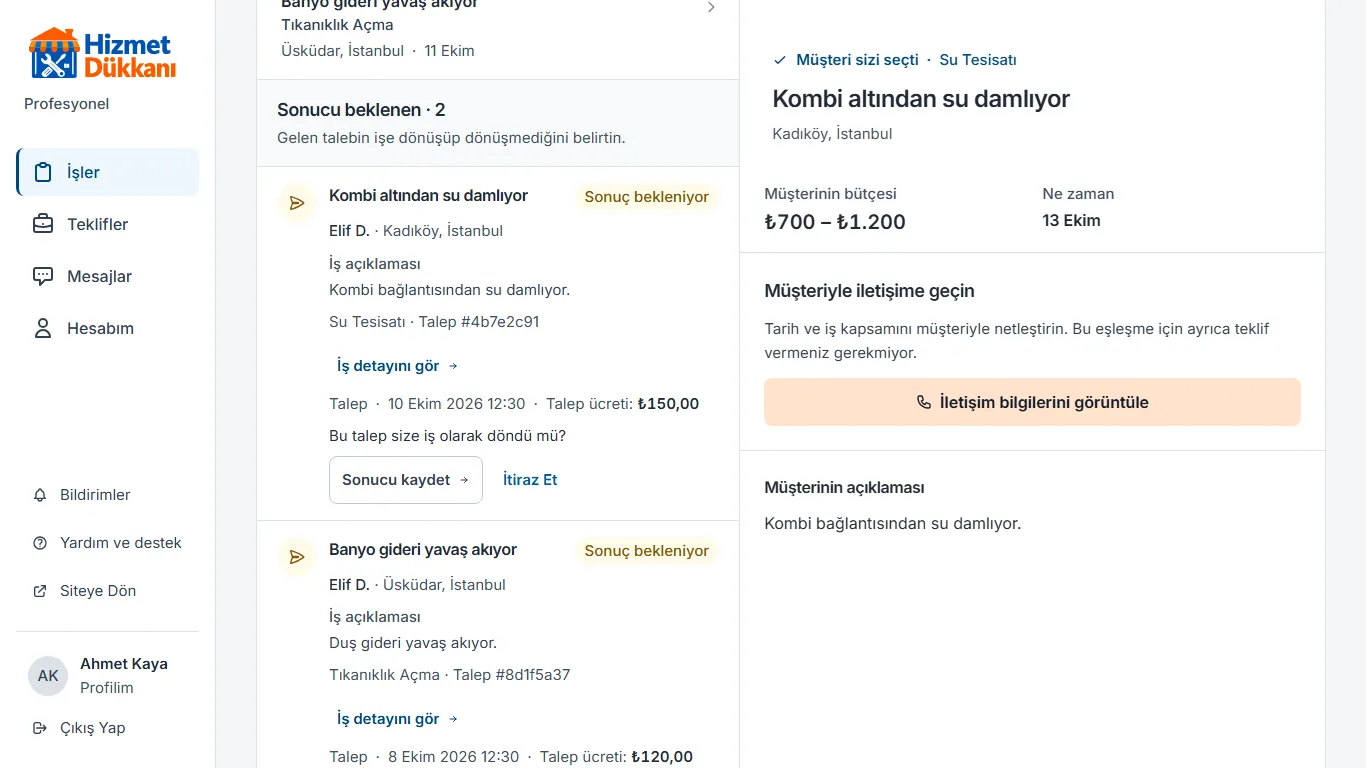Click Çıkış Yap to sign out
This screenshot has width=1366, height=768.
click(x=108, y=728)
